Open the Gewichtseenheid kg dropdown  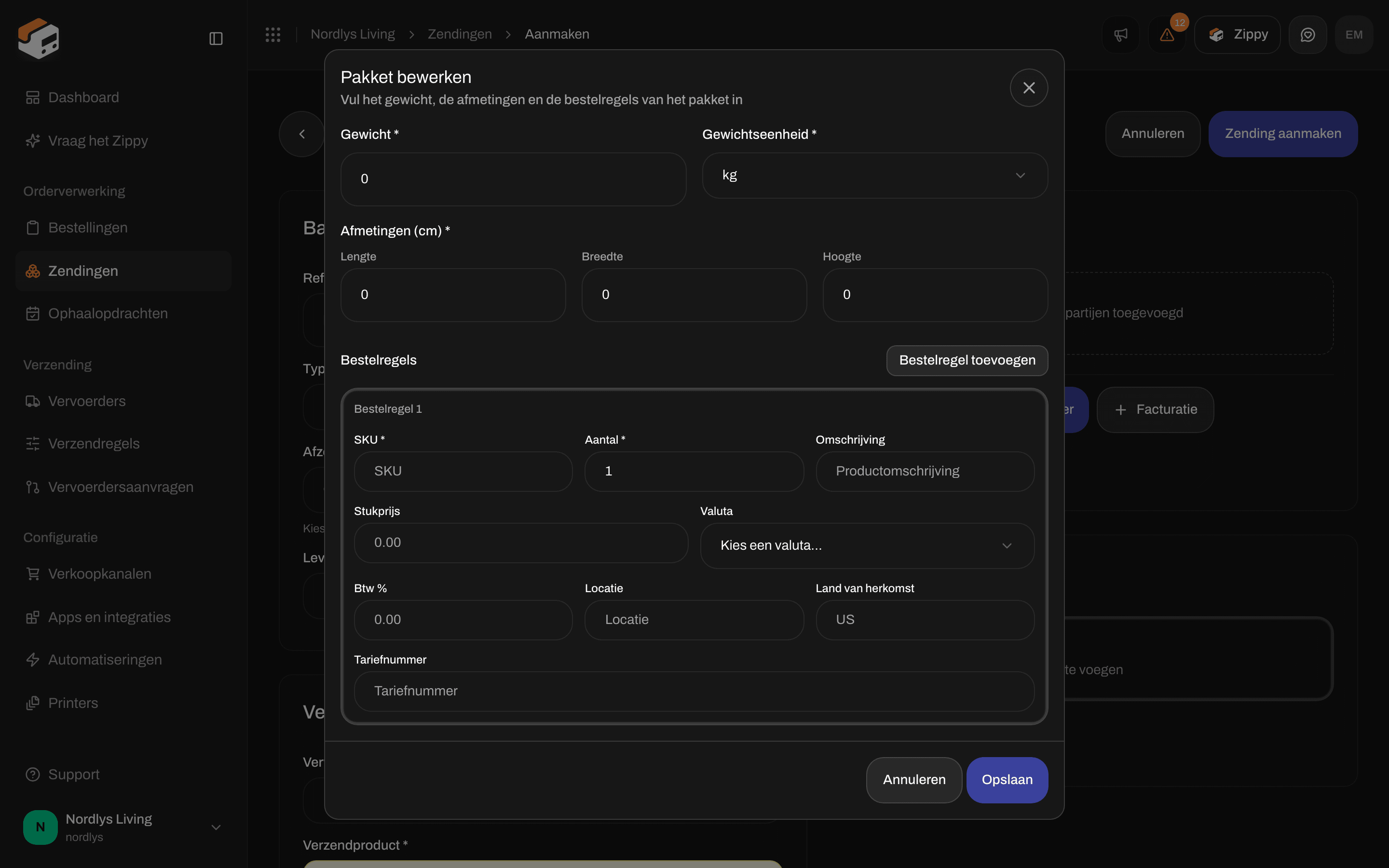coord(875,176)
